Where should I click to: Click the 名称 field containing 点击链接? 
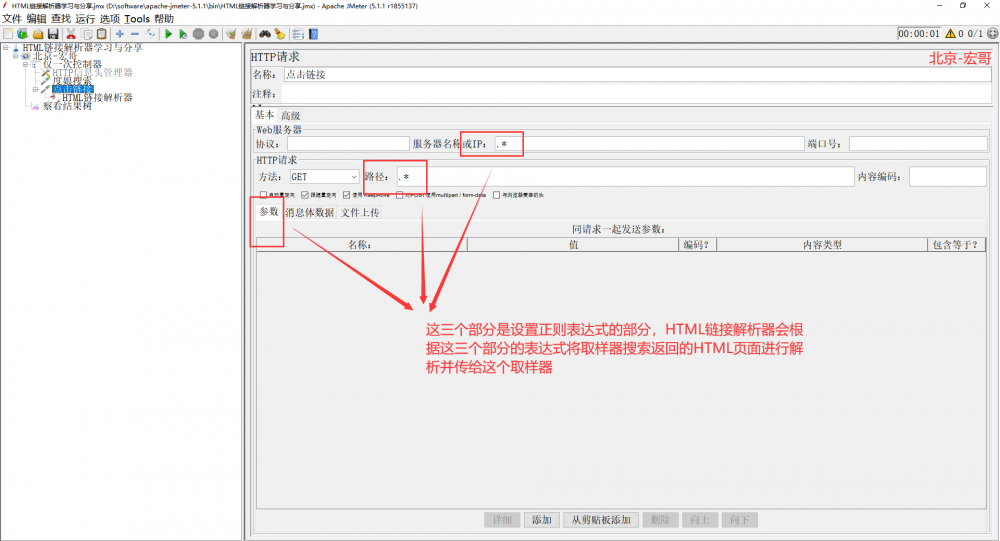pos(637,75)
